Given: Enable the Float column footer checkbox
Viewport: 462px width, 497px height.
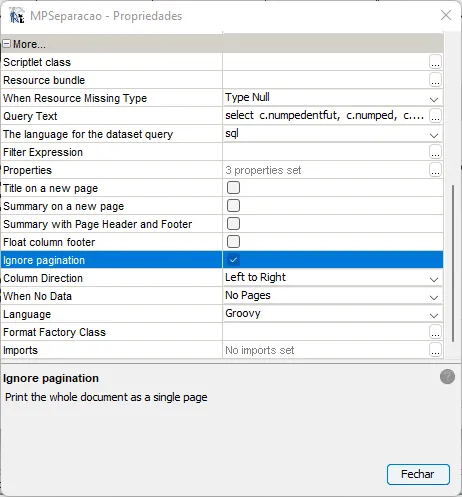Looking at the screenshot, I should click(233, 242).
